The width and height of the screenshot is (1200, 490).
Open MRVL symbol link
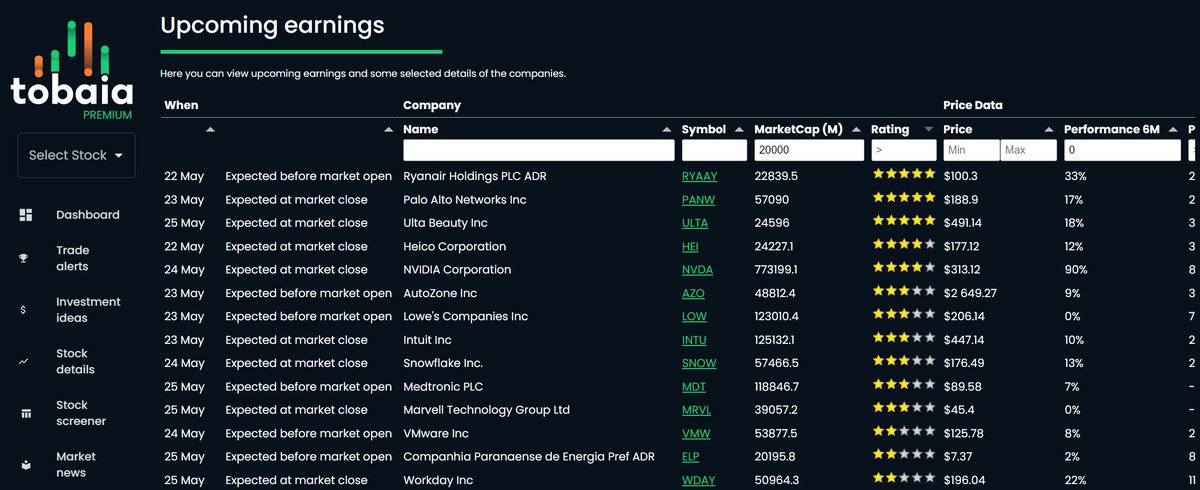coord(697,410)
